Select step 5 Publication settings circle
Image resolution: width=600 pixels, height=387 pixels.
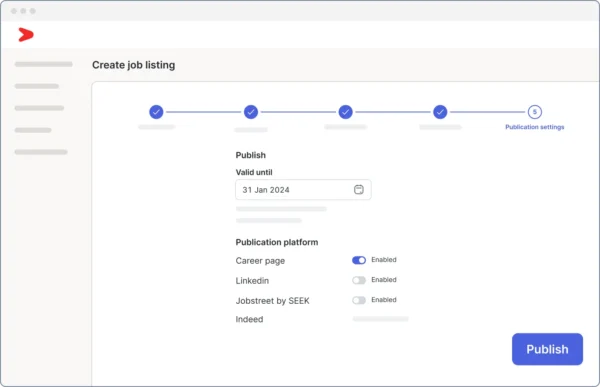[535, 112]
